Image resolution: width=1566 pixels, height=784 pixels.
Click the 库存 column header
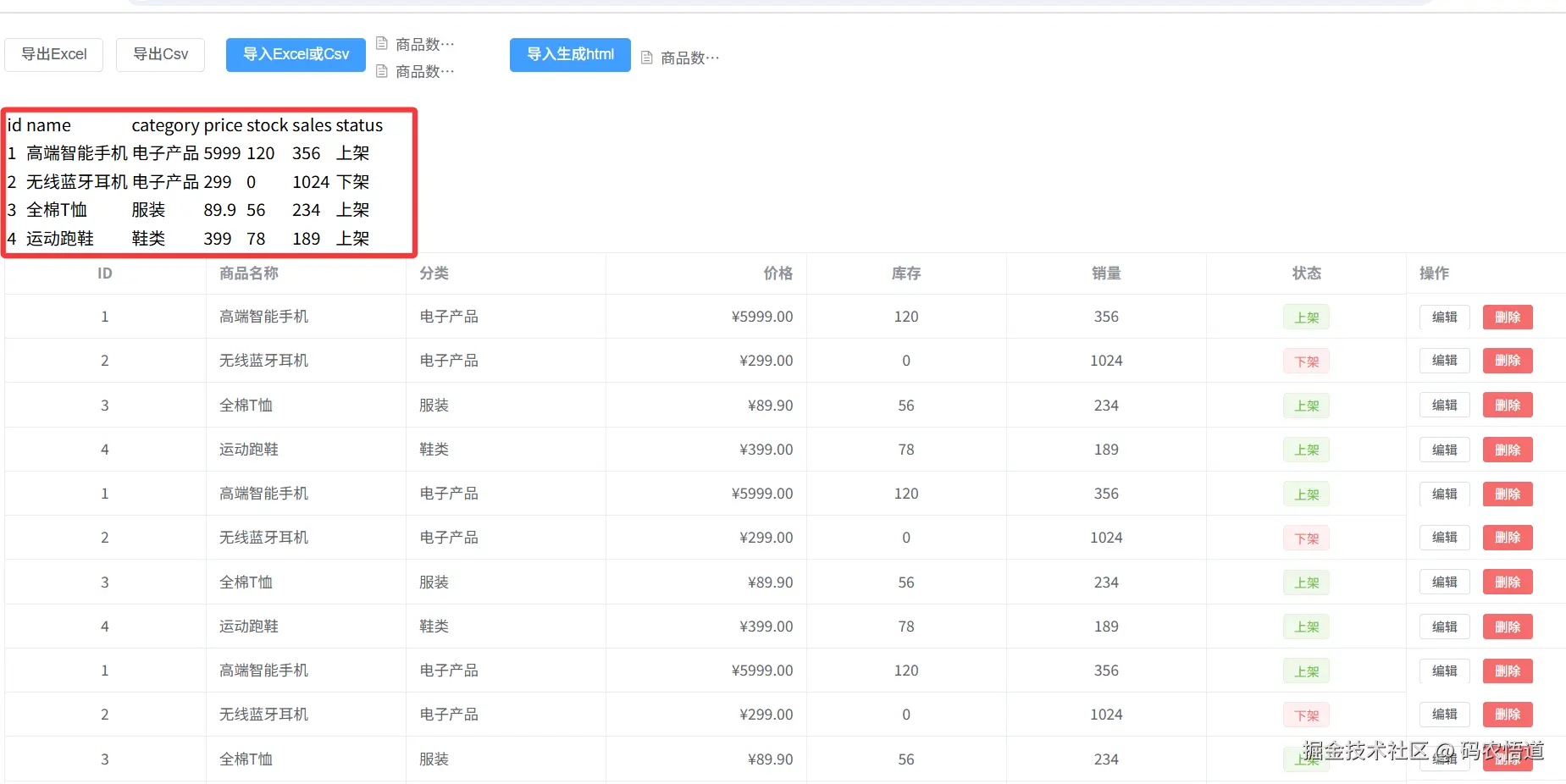click(x=906, y=273)
